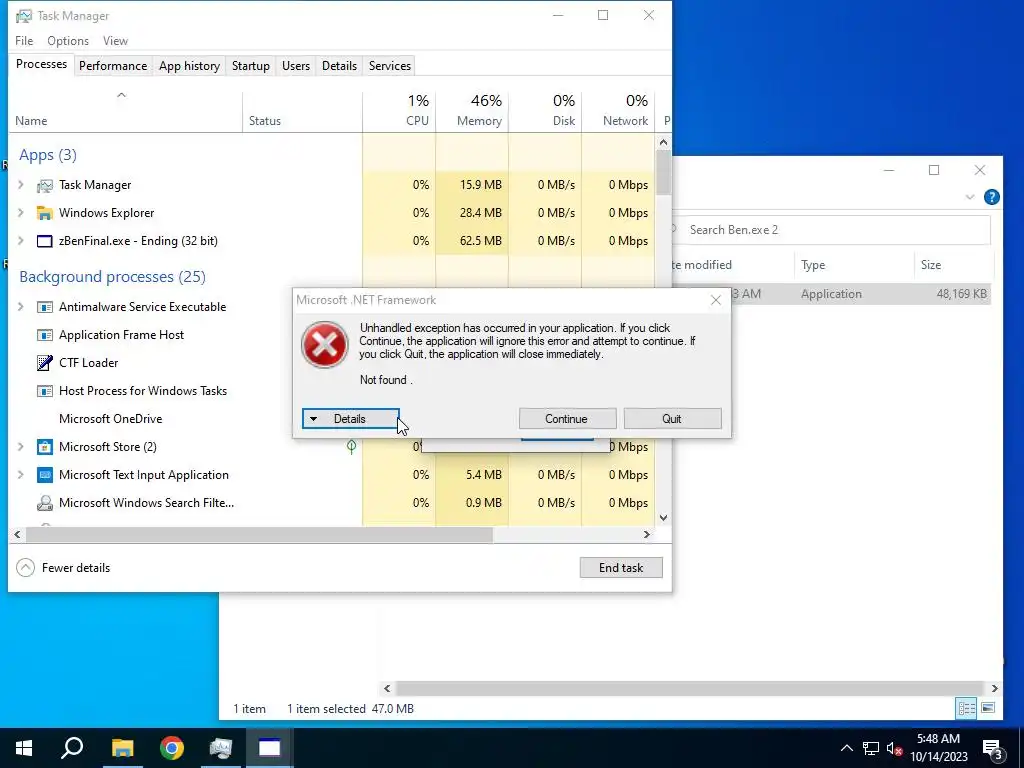Viewport: 1024px width, 768px height.
Task: Click the Application Frame Host icon
Action: [x=44, y=335]
